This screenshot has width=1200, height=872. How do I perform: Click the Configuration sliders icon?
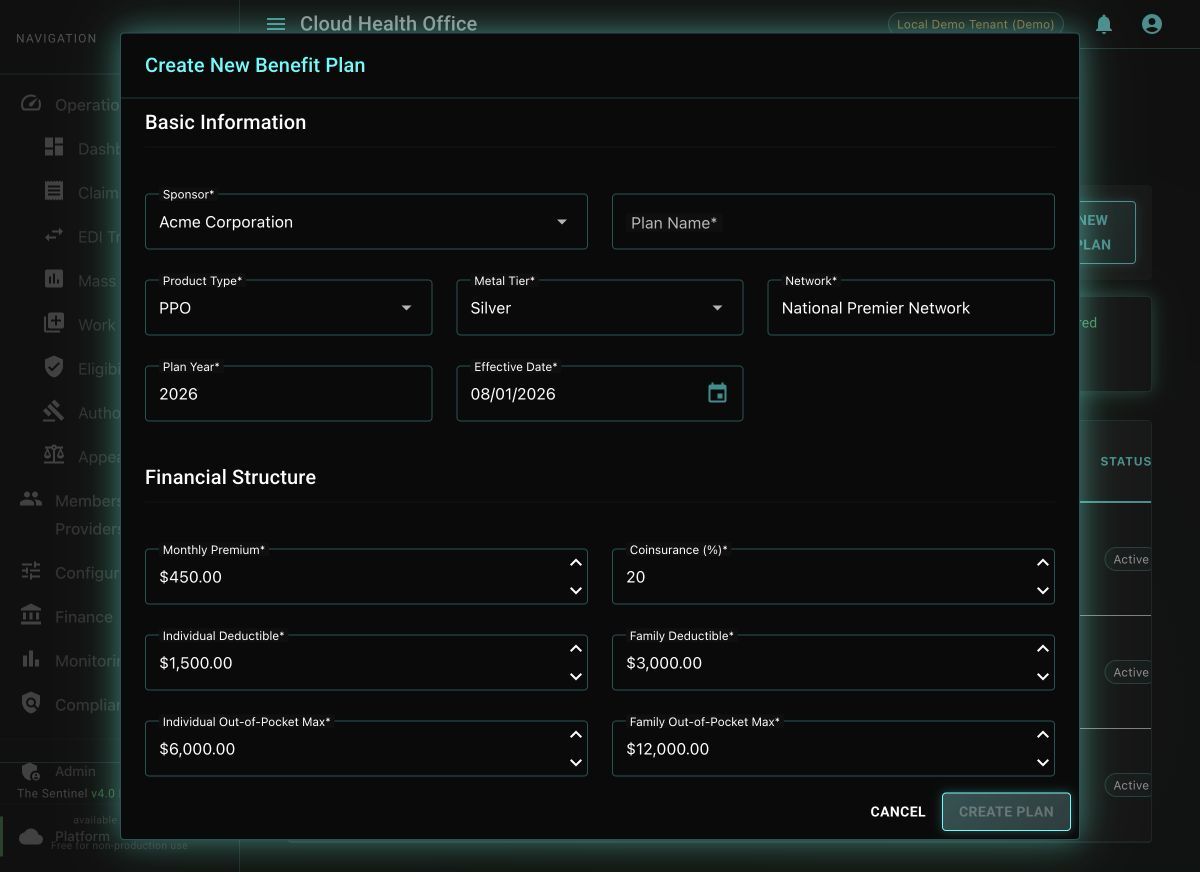[31, 572]
